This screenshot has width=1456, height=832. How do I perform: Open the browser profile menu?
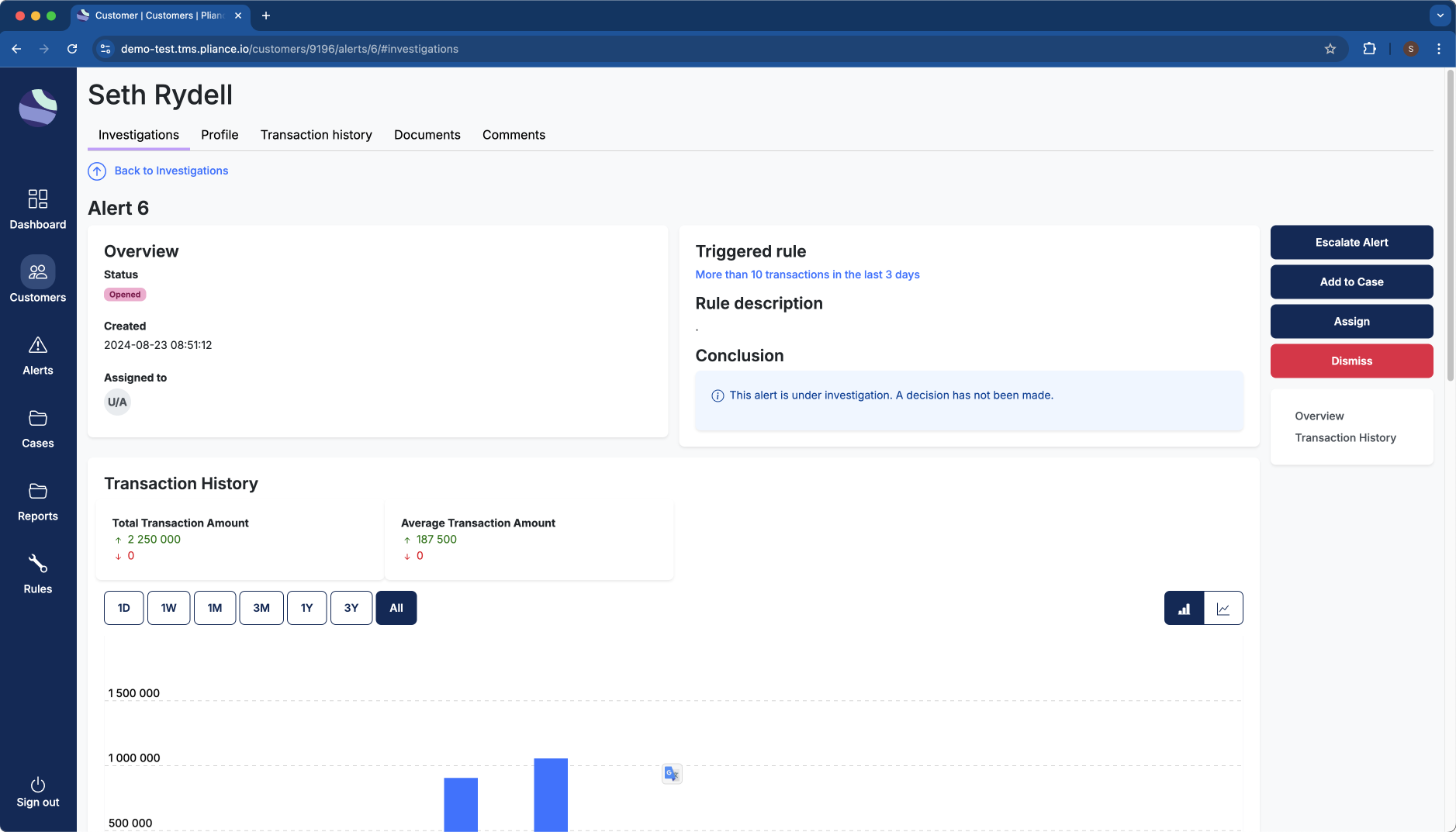pyautogui.click(x=1411, y=48)
